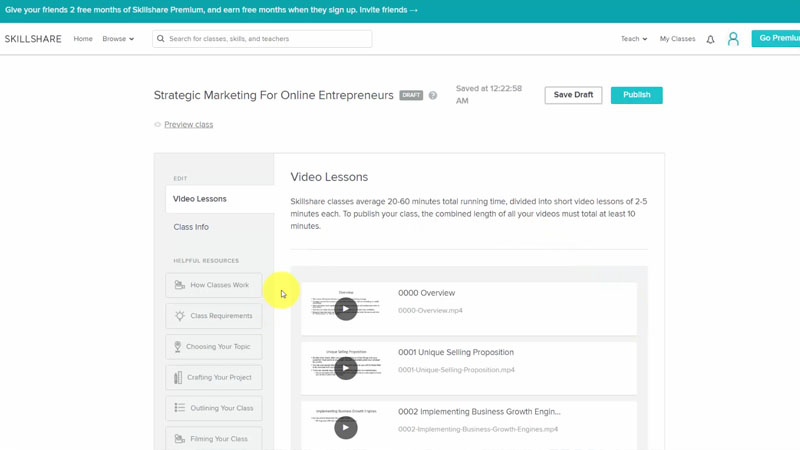Play the Unique Selling Proposition video
Viewport: 800px width, 450px height.
pyautogui.click(x=346, y=368)
